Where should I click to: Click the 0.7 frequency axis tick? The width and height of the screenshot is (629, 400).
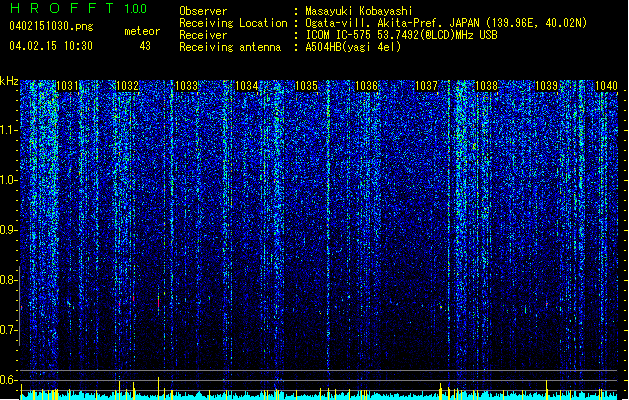pyautogui.click(x=9, y=330)
